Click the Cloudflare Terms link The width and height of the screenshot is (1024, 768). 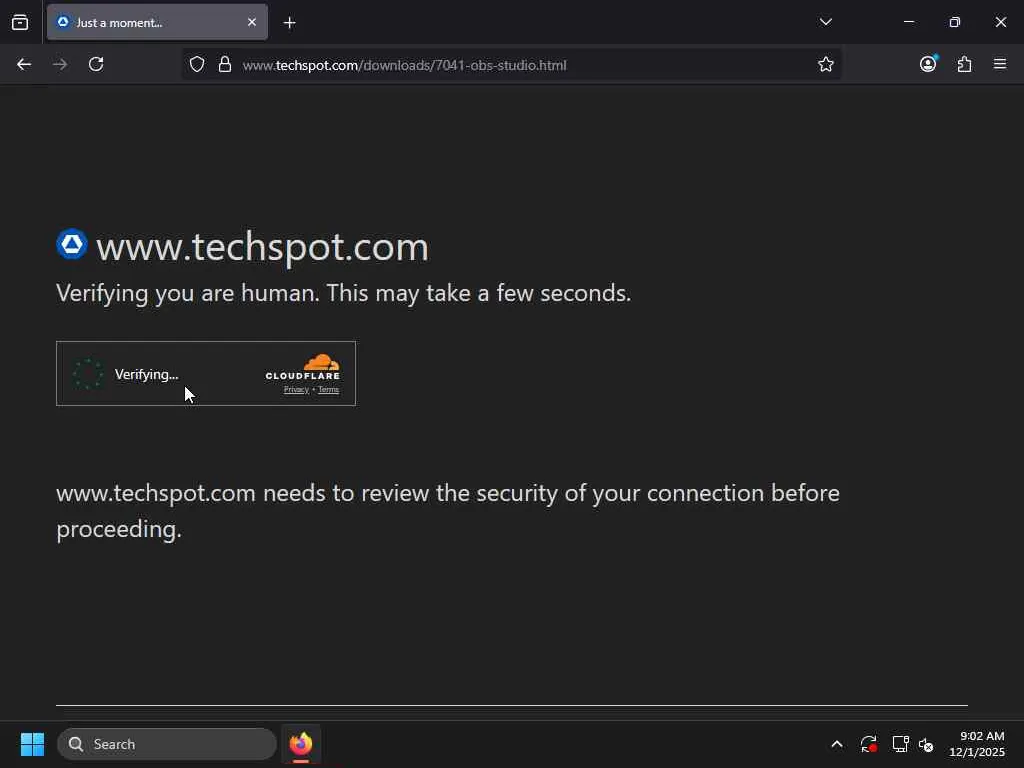328,390
